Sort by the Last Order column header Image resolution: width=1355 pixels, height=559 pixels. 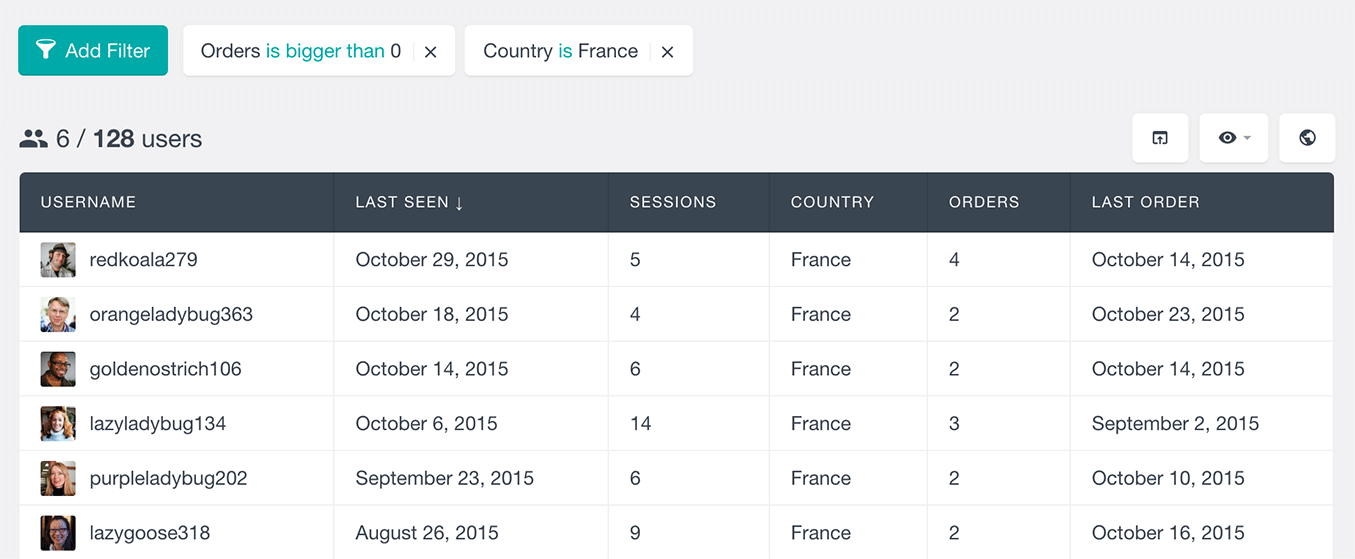pos(1145,202)
